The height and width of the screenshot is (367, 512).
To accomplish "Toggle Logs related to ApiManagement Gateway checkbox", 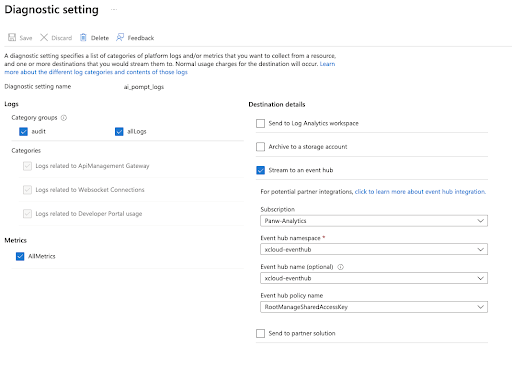I will (x=27, y=166).
